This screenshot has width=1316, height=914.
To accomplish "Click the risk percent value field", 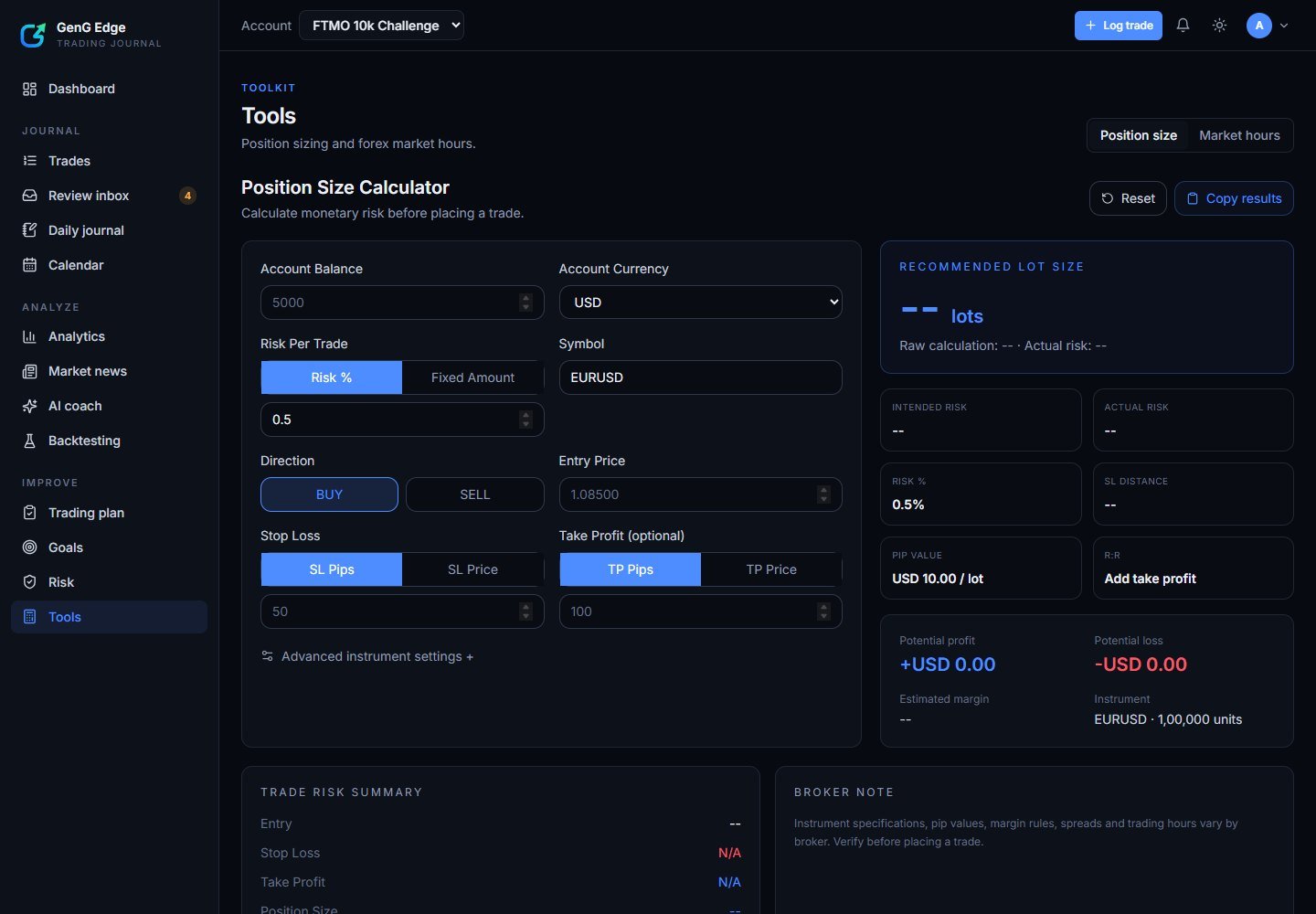I will click(402, 420).
